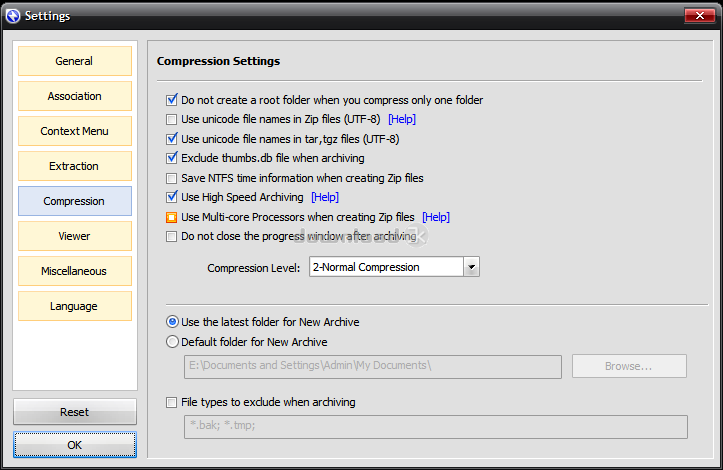Enable unicode file names in Zip files
Screen dimensions: 723x470
tap(172, 119)
